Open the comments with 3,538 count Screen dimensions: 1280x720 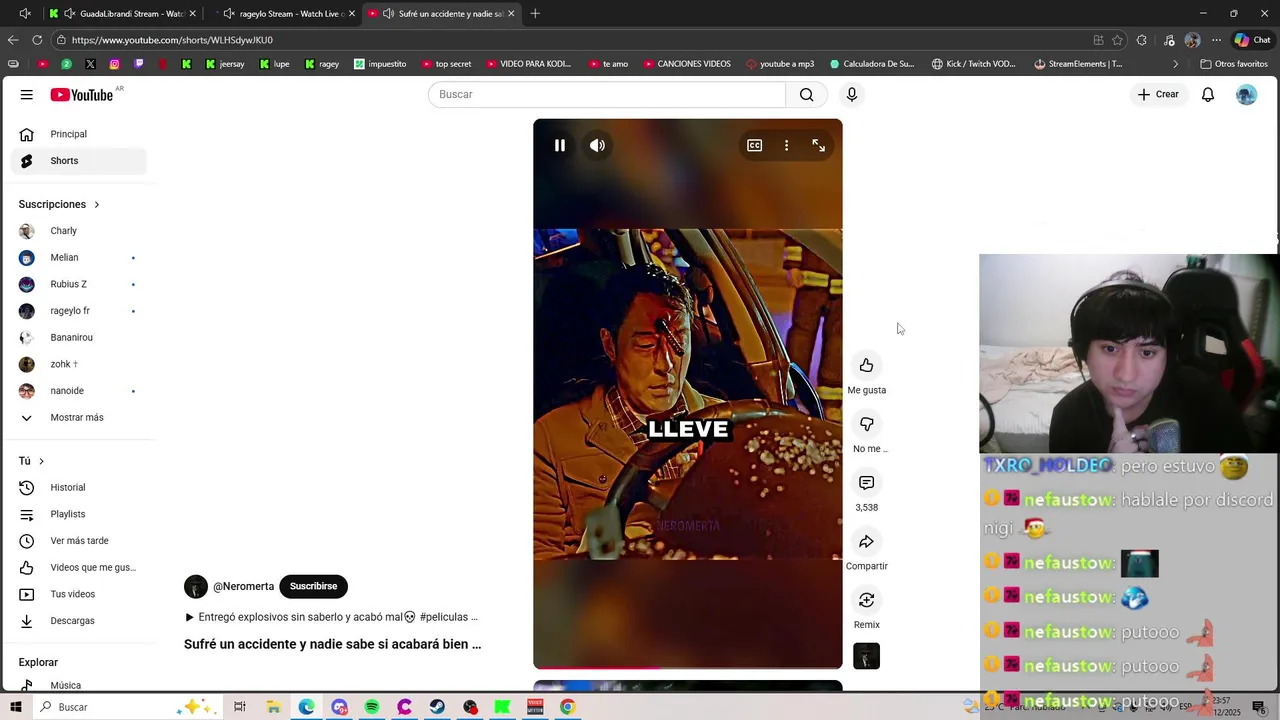[867, 483]
